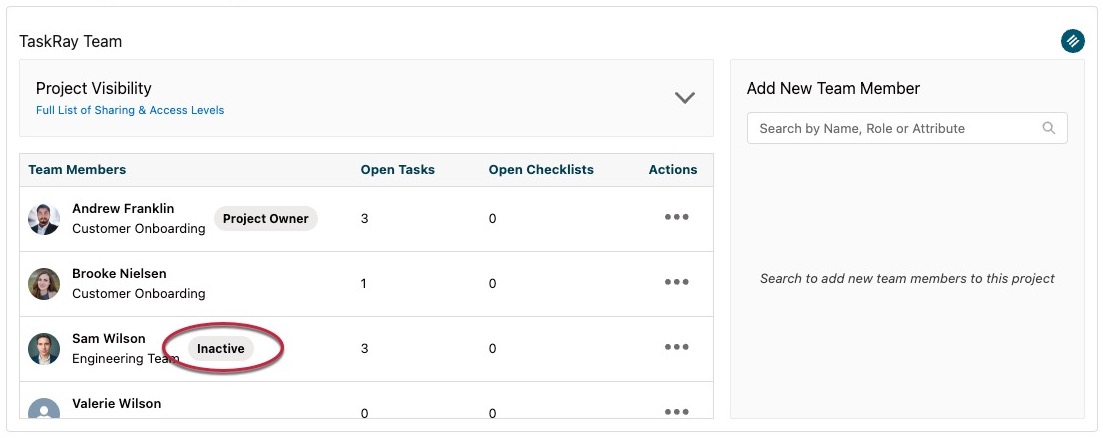Viewport: 1103px width, 438px height.
Task: Click Brooke Nielsen's open tasks count 1
Action: [x=364, y=283]
